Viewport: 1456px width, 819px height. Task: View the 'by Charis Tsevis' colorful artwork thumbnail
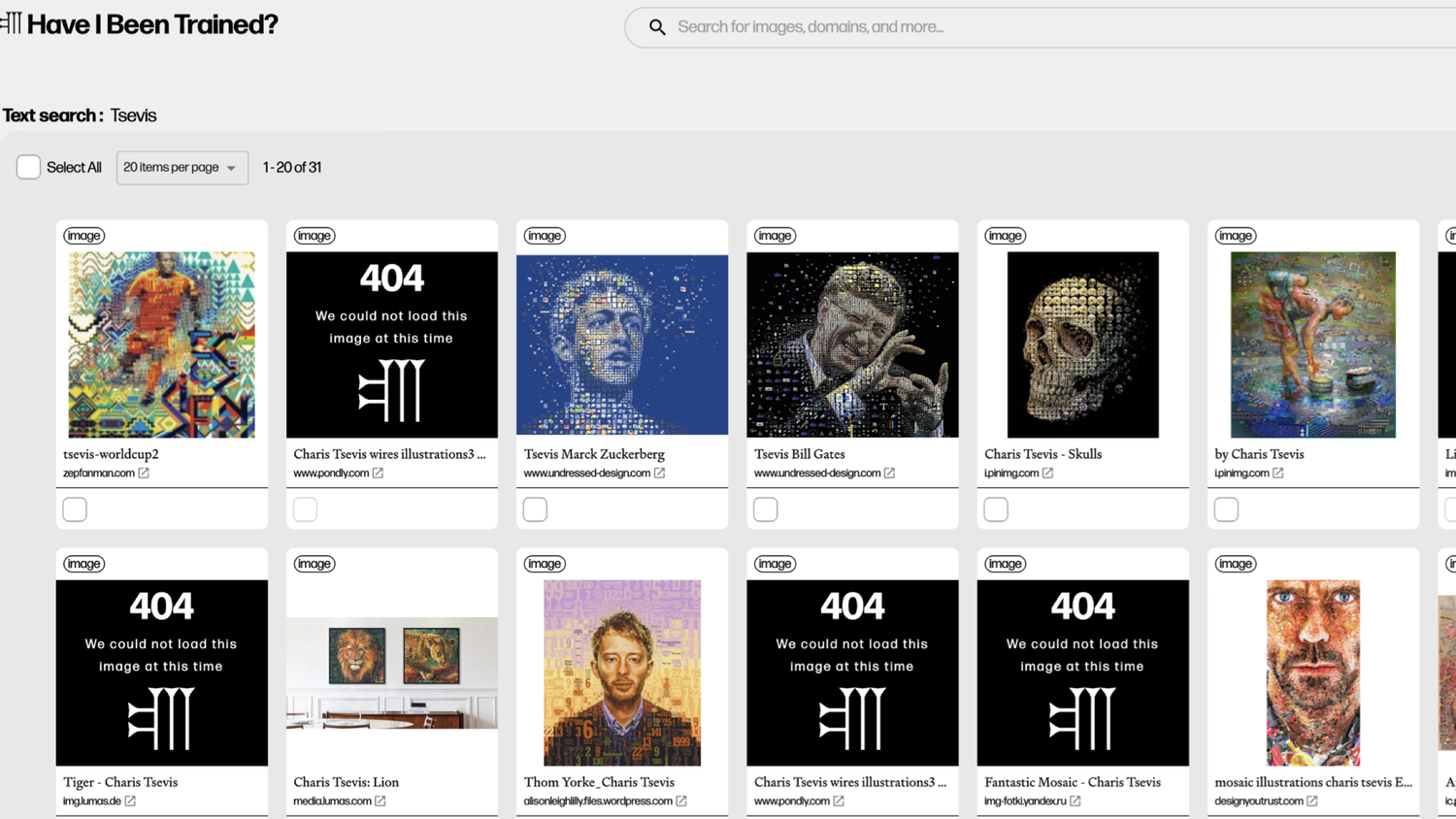(1313, 344)
